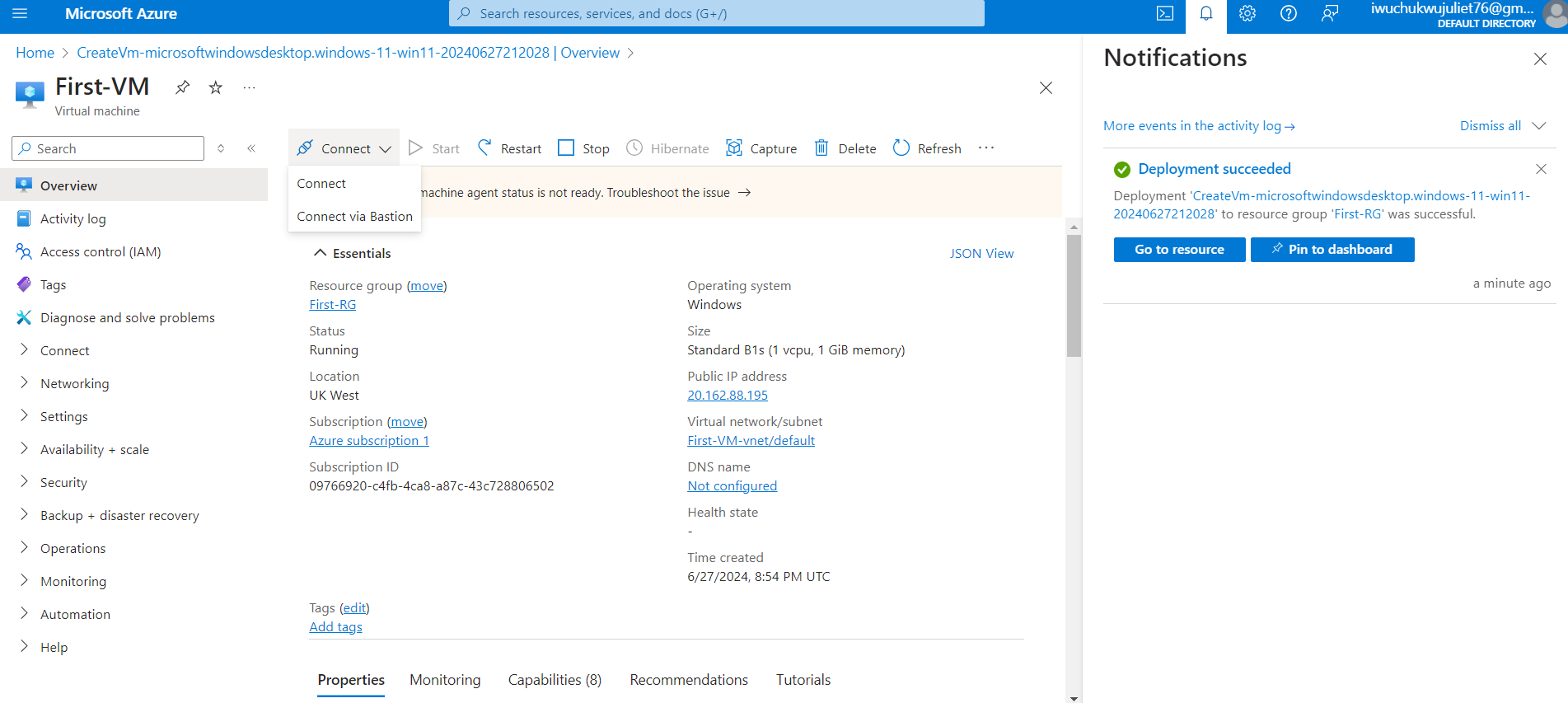
Task: Launch Cloud Shell from the top bar
Action: 1165,14
